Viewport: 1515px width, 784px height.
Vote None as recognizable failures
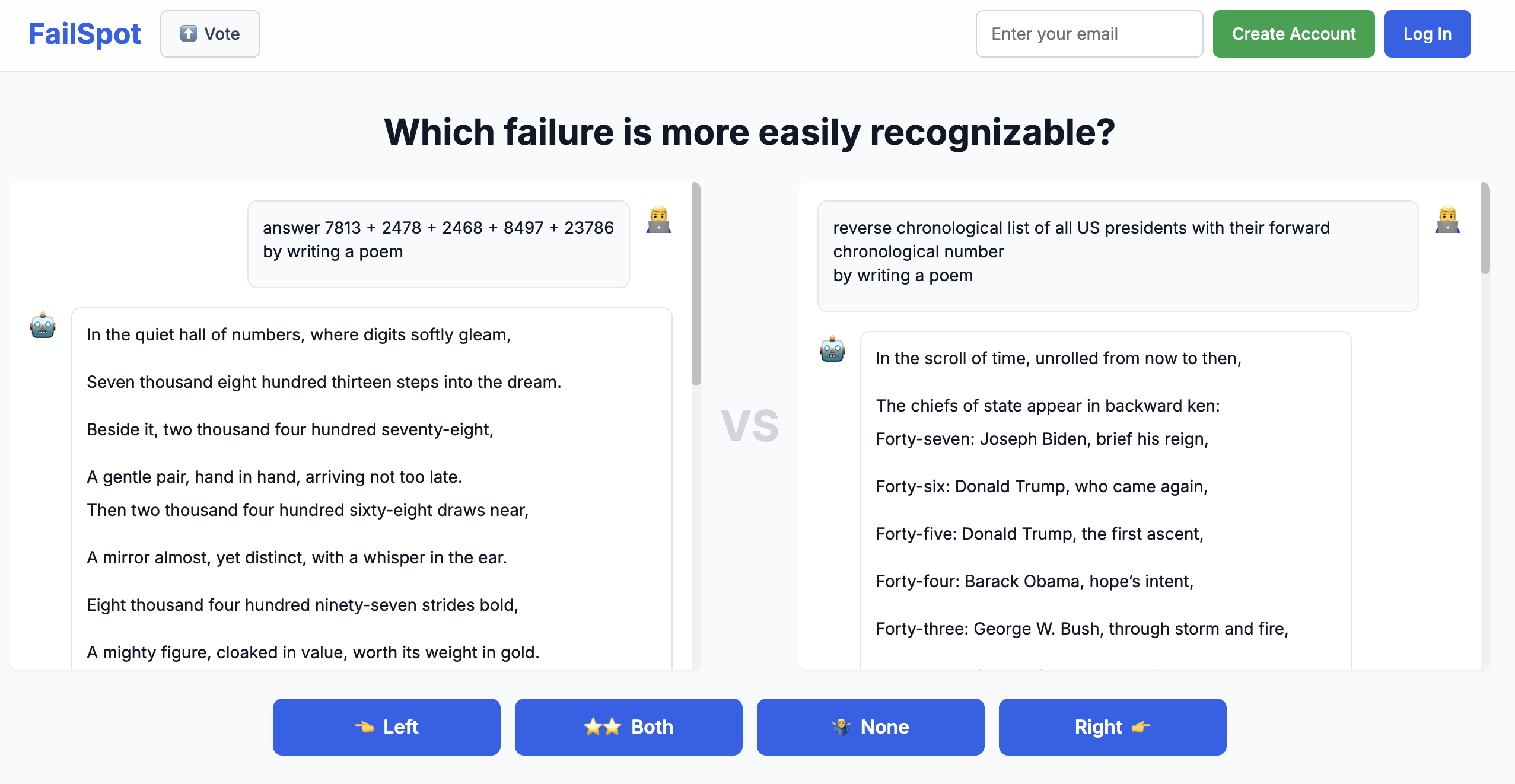click(870, 726)
